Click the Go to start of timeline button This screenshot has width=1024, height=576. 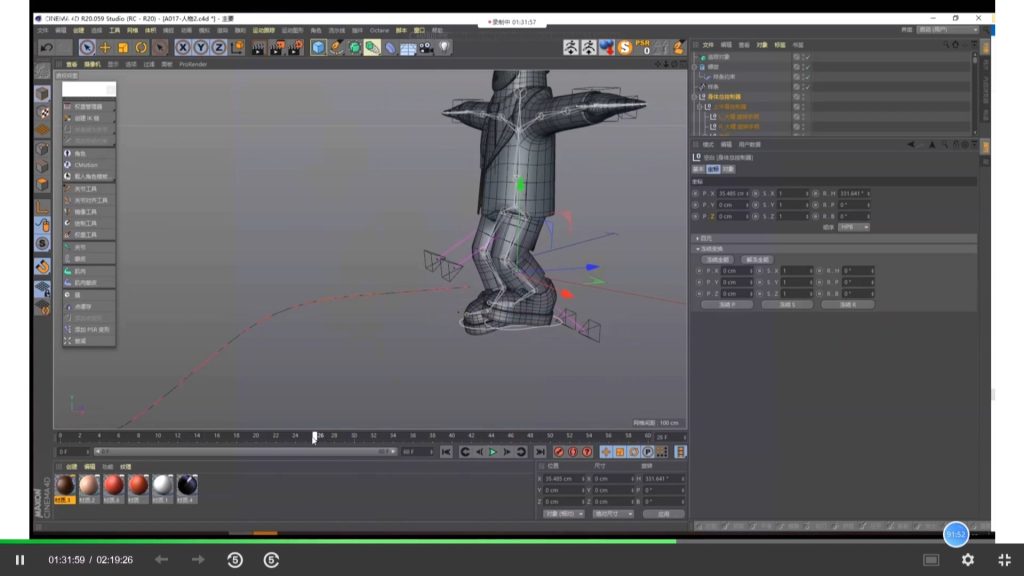tap(446, 452)
